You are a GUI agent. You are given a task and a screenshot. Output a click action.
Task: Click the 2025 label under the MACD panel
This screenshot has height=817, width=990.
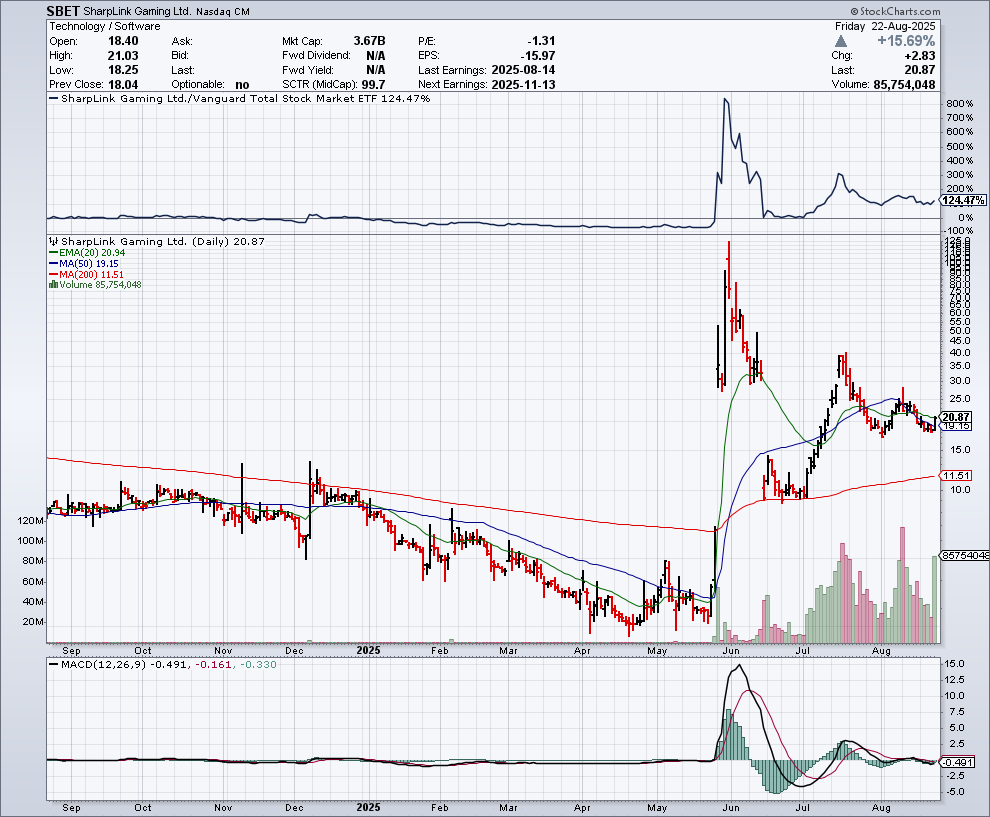[368, 808]
